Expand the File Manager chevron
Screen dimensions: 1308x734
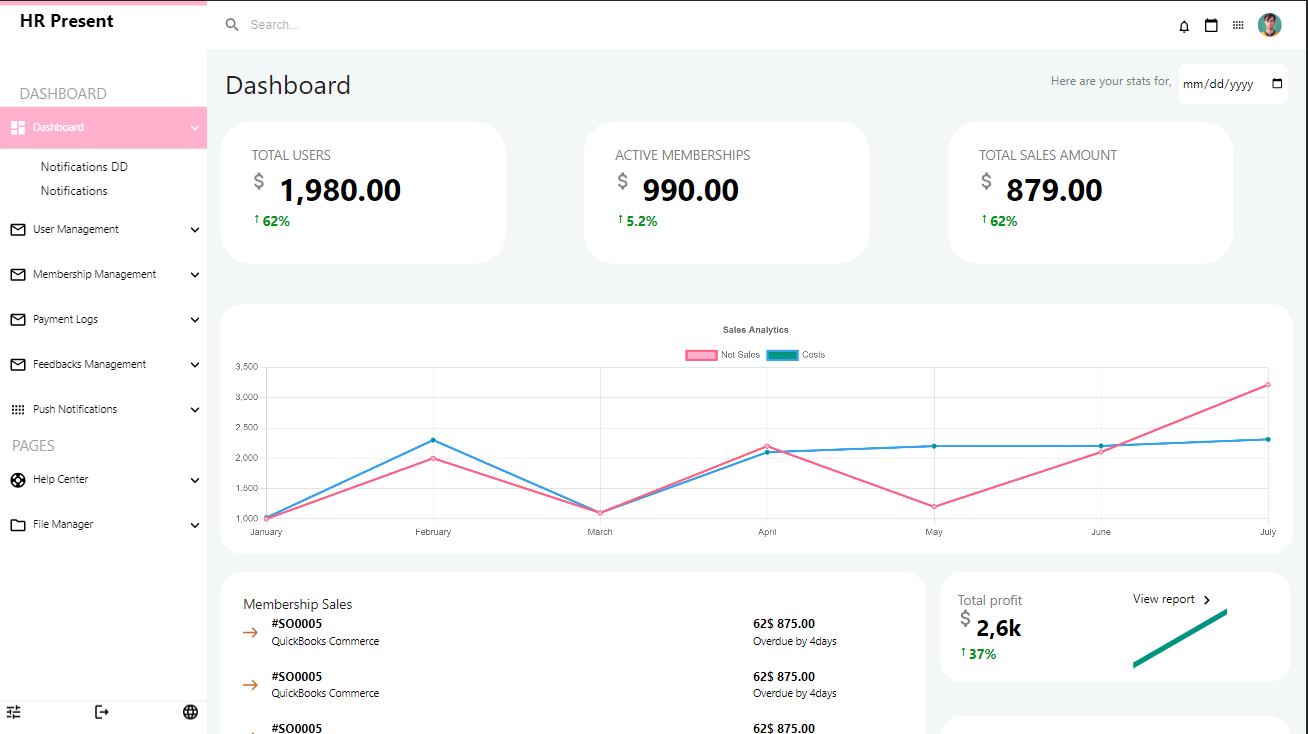click(x=195, y=525)
